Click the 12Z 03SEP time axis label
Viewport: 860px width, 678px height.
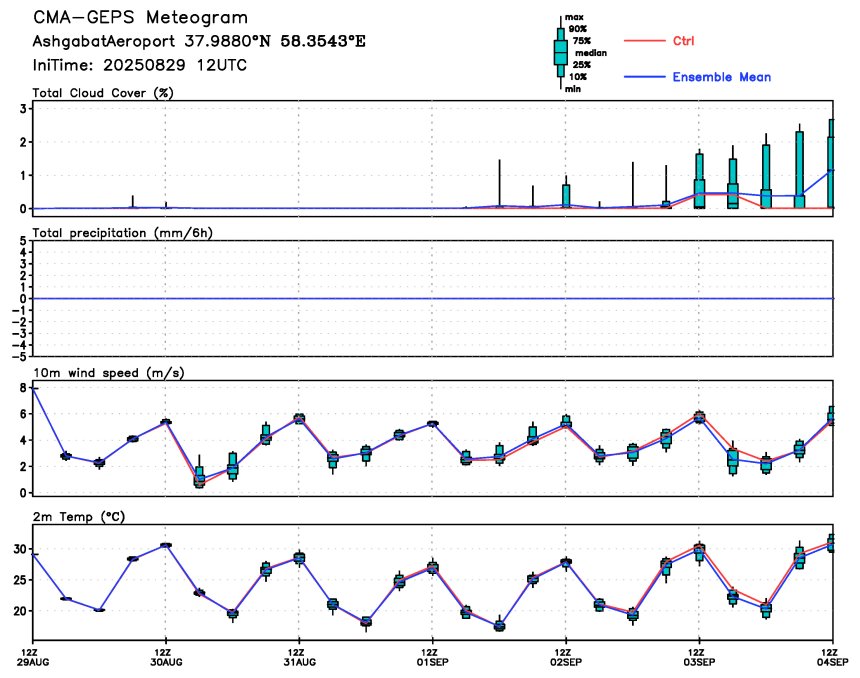pos(699,657)
